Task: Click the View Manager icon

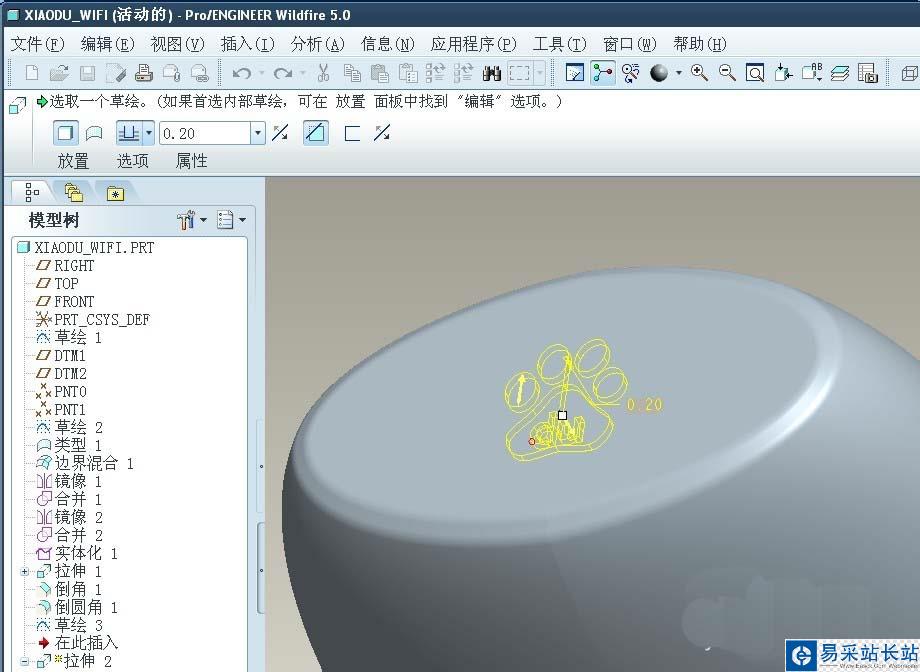Action: point(868,73)
